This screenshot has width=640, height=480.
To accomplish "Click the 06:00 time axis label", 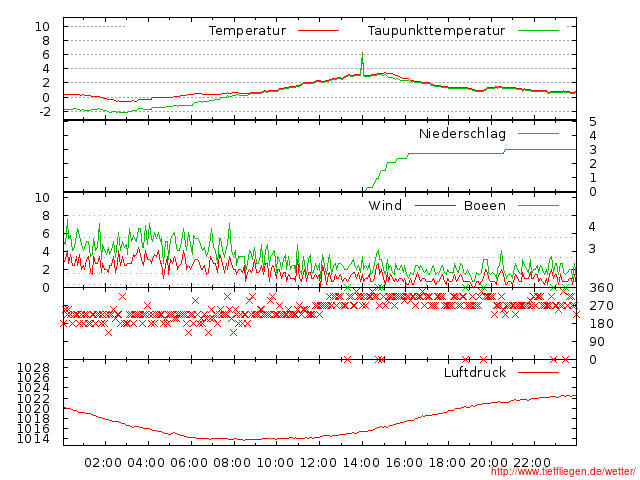I will coord(189,463).
